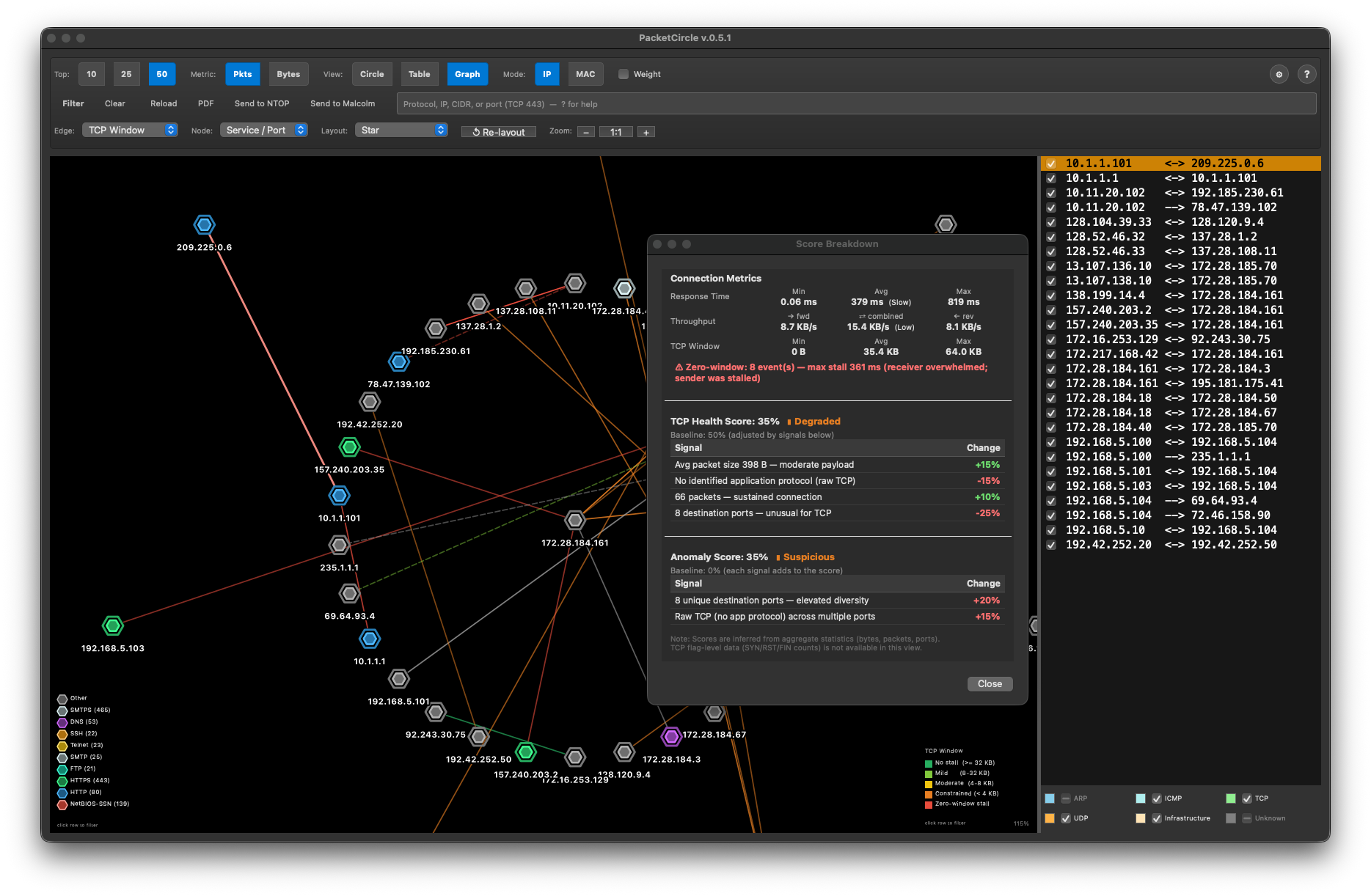The width and height of the screenshot is (1371, 896).
Task: Toggle the TCP protocol checkbox
Action: click(x=1247, y=798)
